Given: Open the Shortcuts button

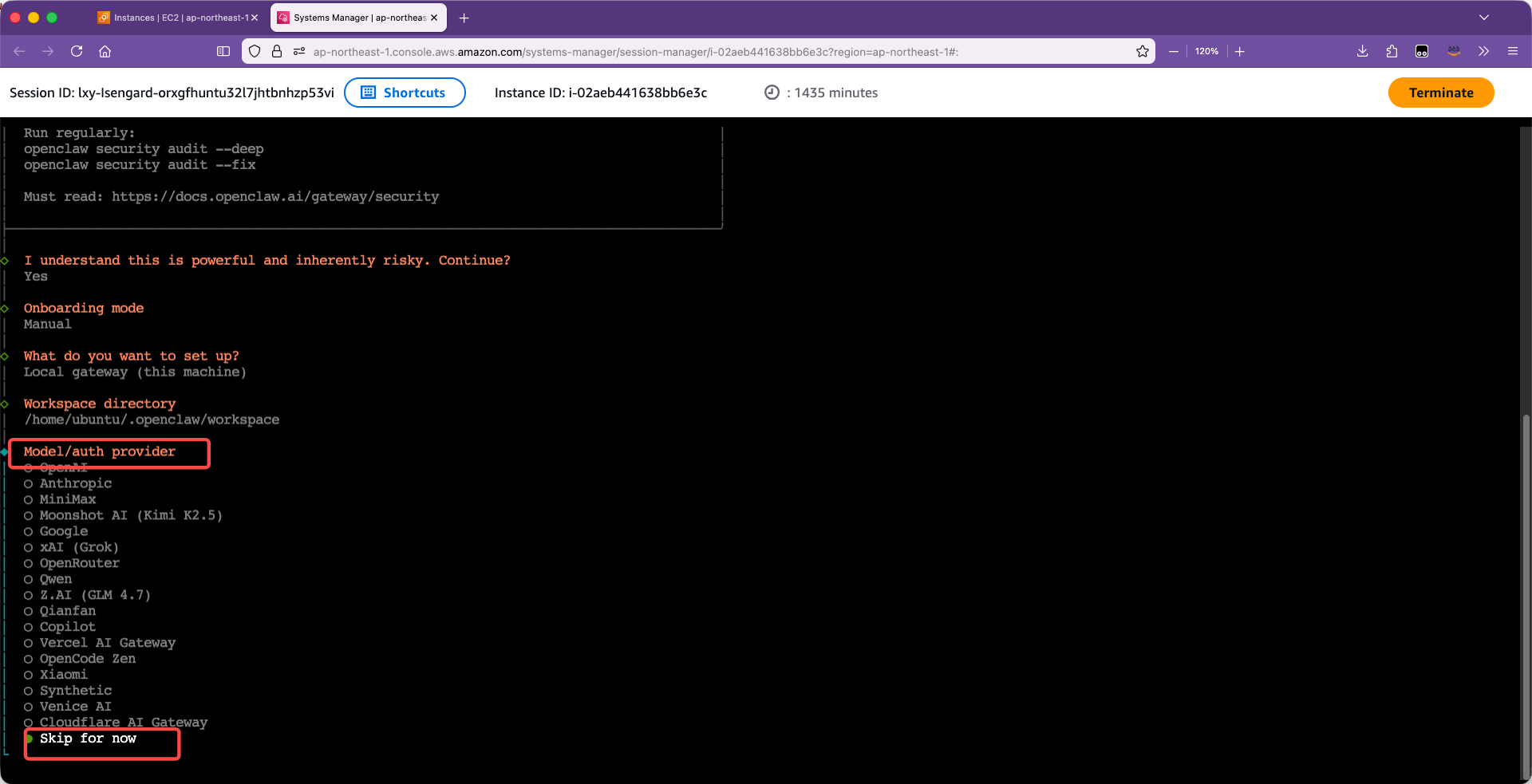Looking at the screenshot, I should (405, 93).
